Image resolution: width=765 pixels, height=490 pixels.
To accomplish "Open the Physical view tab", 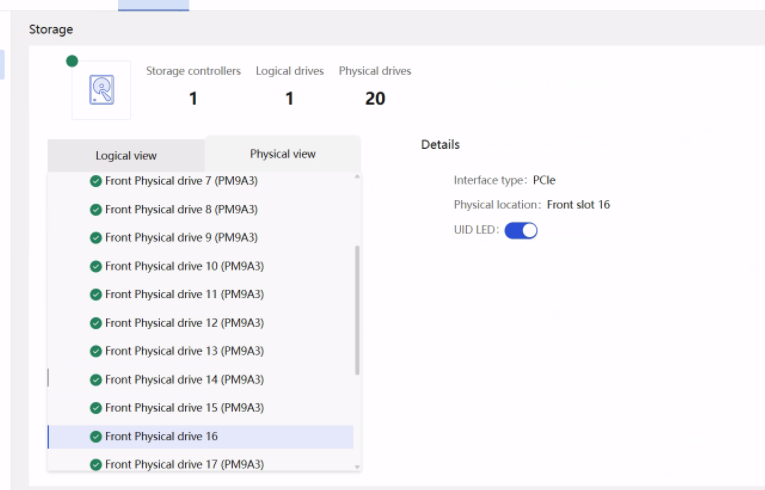I will tap(283, 154).
